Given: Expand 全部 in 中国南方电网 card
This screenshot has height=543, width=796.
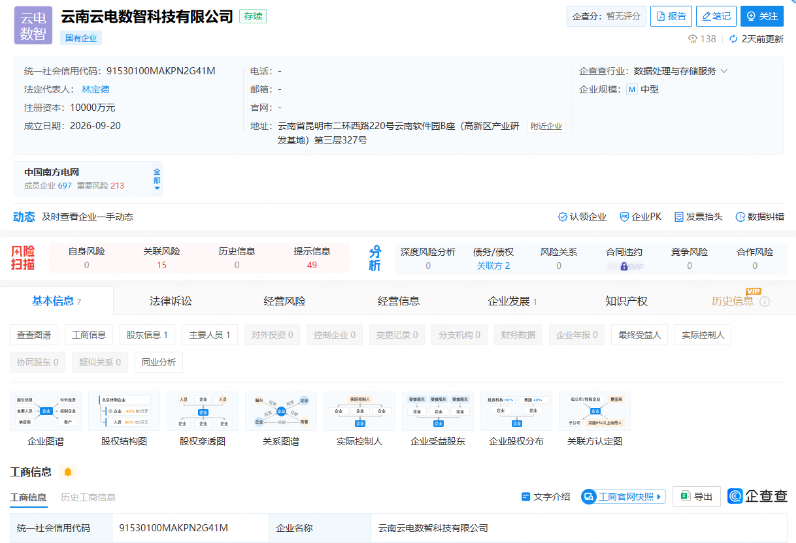Looking at the screenshot, I should (x=157, y=179).
